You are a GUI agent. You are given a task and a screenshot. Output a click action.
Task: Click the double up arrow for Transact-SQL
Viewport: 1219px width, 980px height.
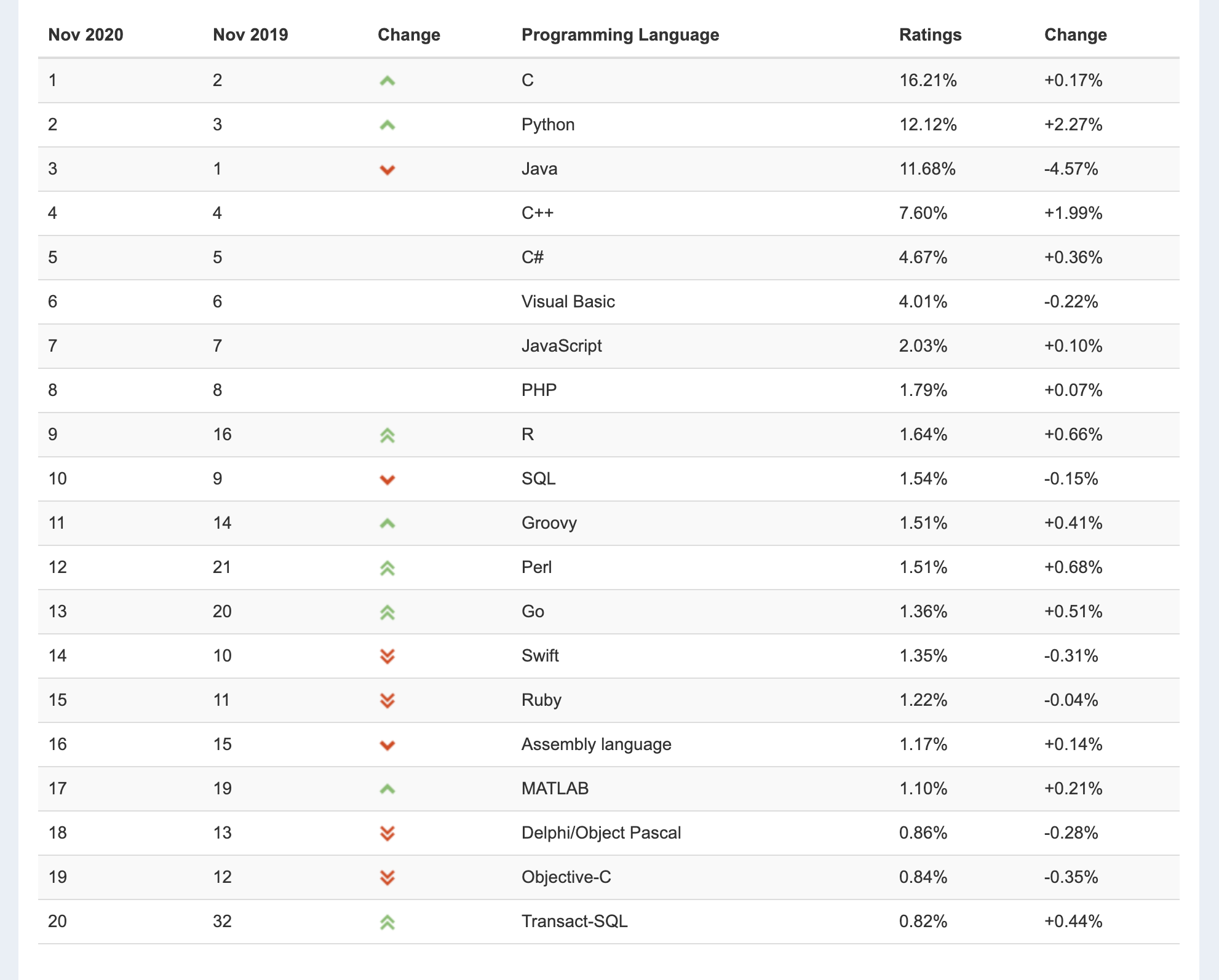click(x=387, y=922)
